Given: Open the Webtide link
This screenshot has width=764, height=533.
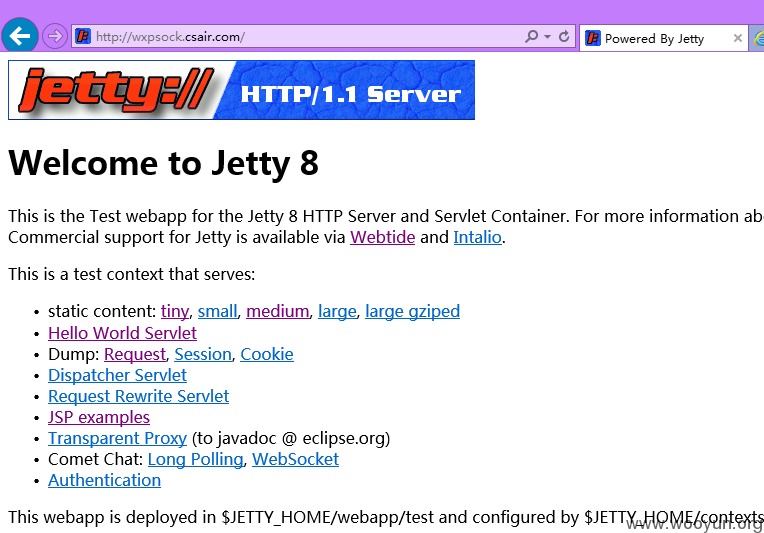Looking at the screenshot, I should (x=382, y=237).
